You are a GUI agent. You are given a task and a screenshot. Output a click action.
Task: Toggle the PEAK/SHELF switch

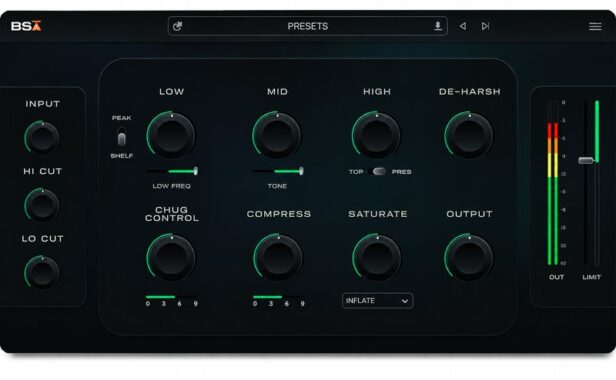point(121,137)
